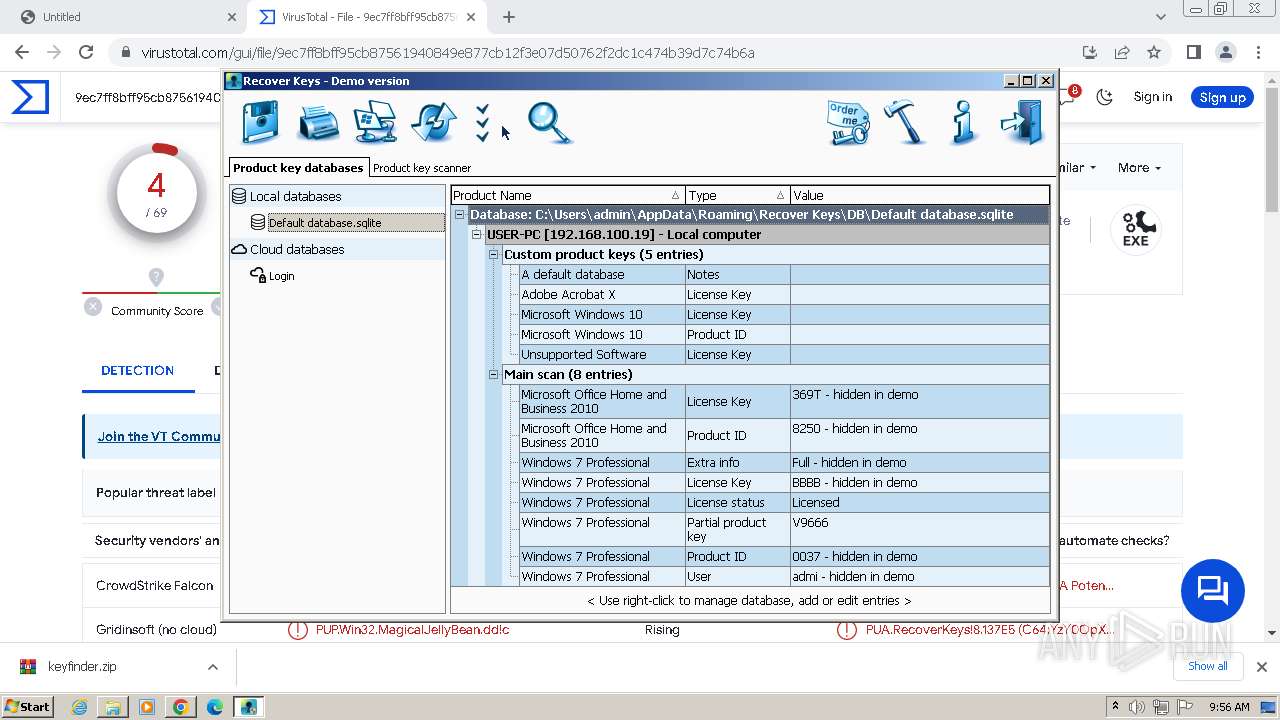Click the Value column header
Screen dimensions: 1280x720
pos(920,195)
